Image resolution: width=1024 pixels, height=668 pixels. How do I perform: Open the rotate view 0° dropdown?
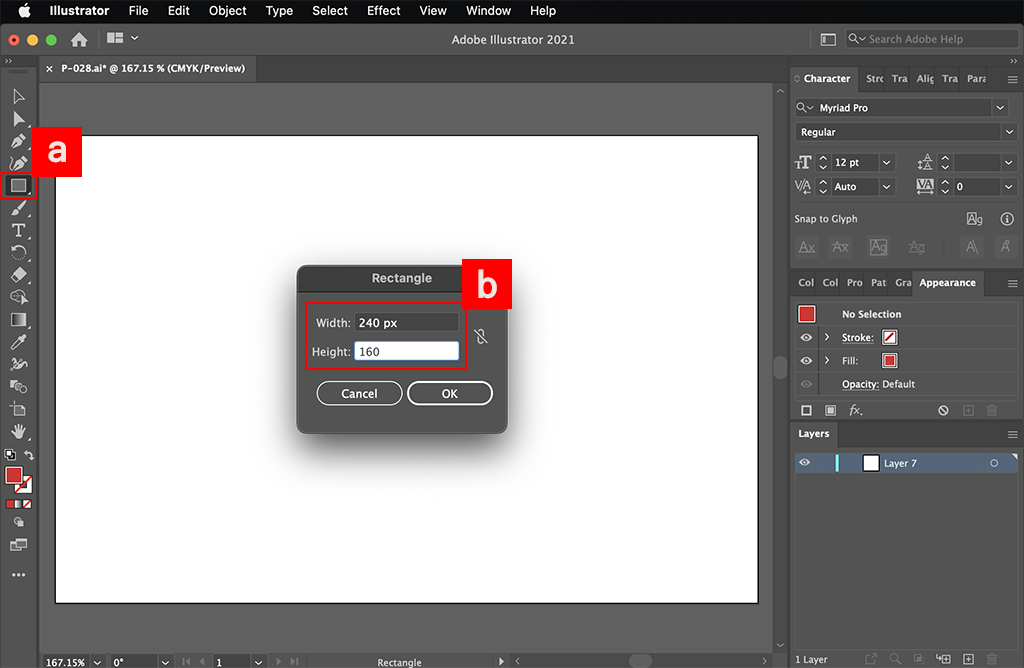pyautogui.click(x=165, y=662)
